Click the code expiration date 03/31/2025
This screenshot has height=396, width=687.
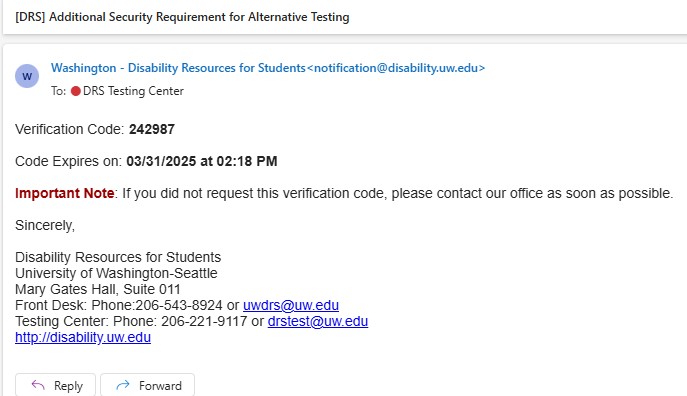(x=161, y=161)
